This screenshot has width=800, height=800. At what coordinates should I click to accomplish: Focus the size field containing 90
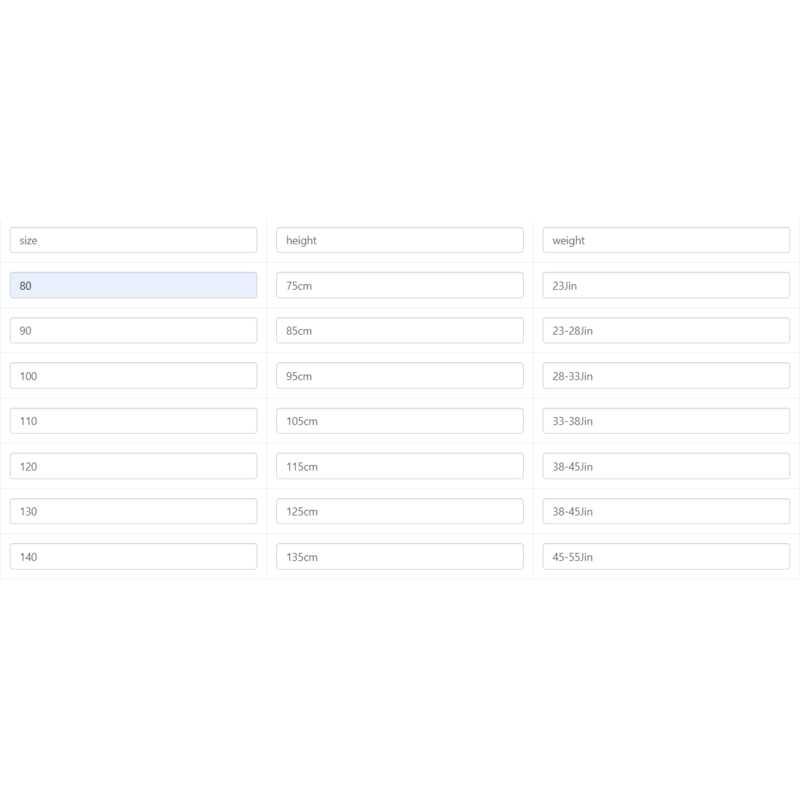133,331
